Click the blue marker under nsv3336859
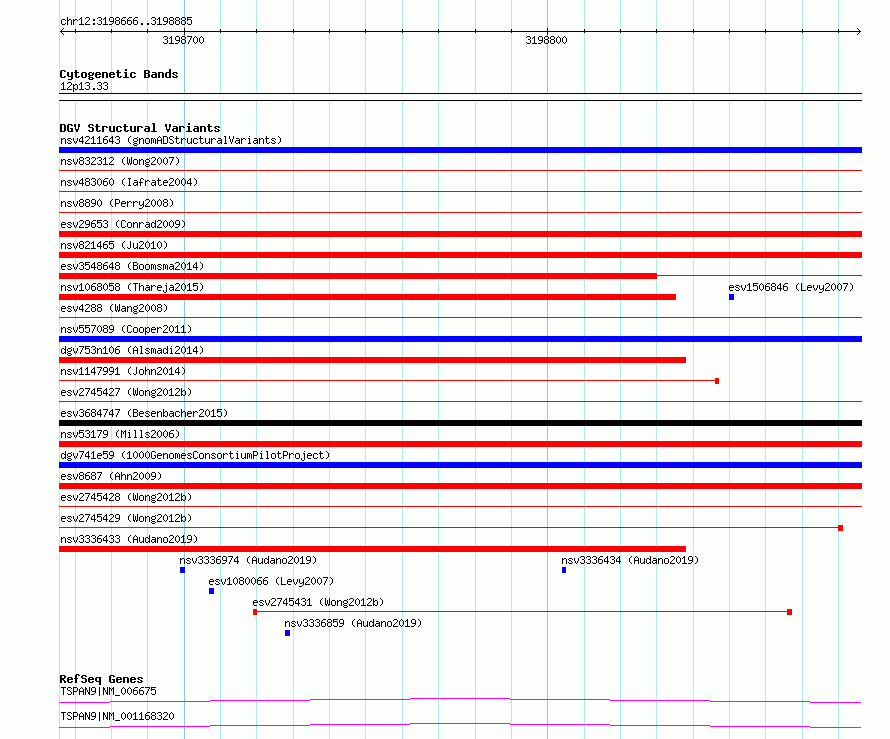 [287, 633]
